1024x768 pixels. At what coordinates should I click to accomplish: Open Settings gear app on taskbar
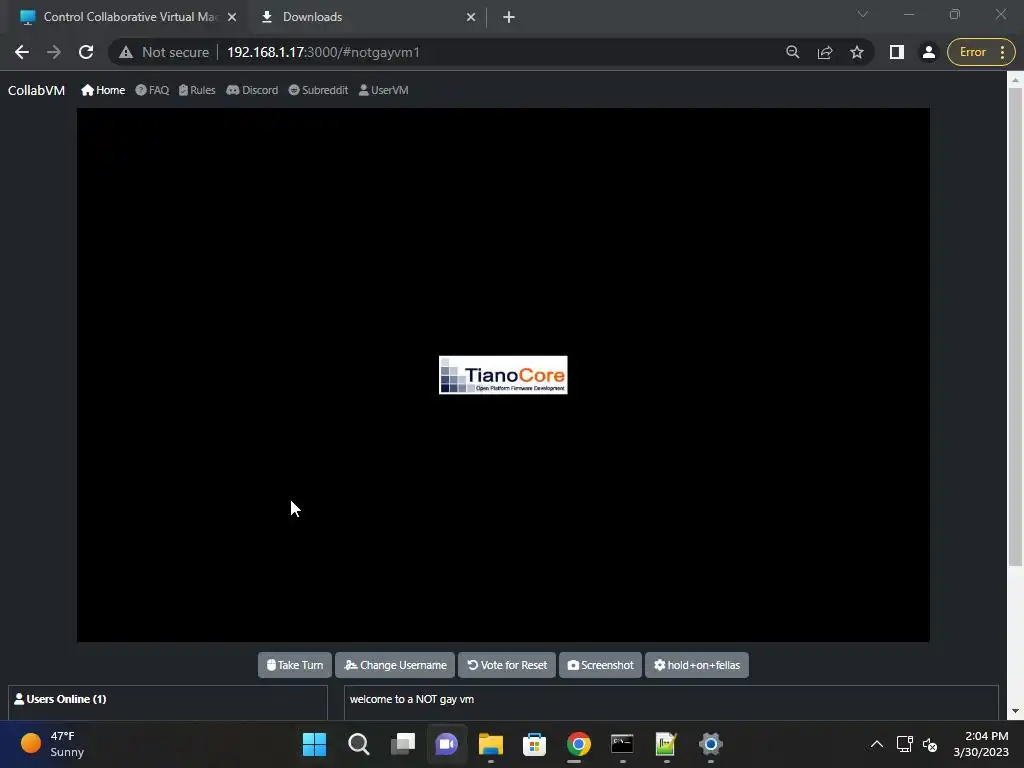pos(711,744)
